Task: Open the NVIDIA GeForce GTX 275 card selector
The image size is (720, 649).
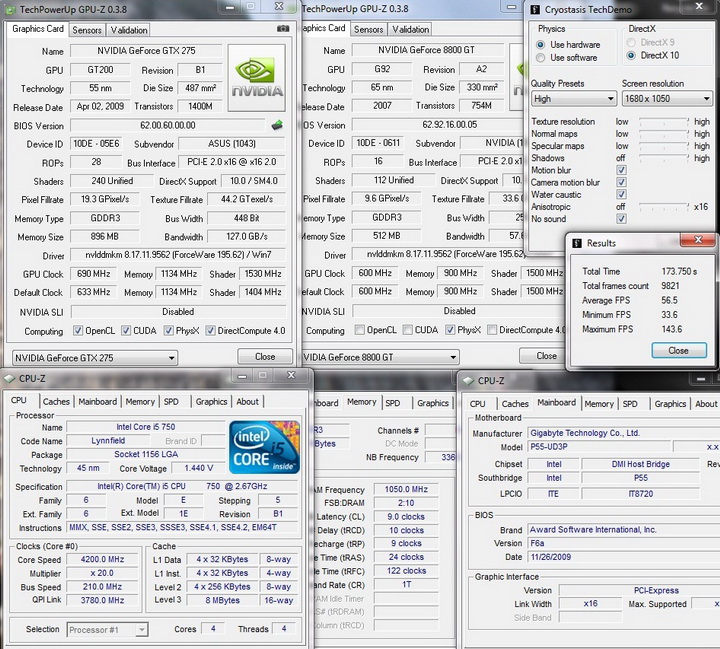Action: point(95,358)
